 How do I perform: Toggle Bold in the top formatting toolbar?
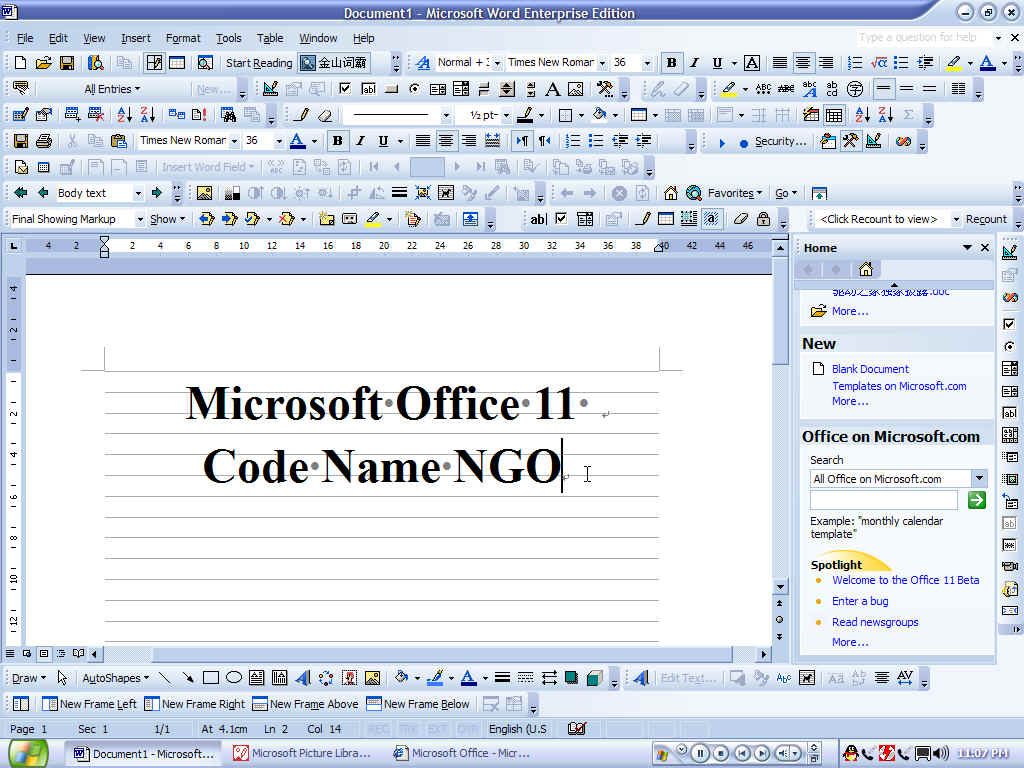point(671,63)
